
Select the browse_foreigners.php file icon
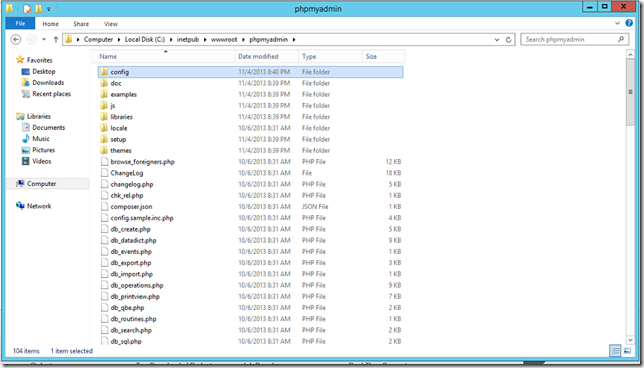click(x=104, y=161)
